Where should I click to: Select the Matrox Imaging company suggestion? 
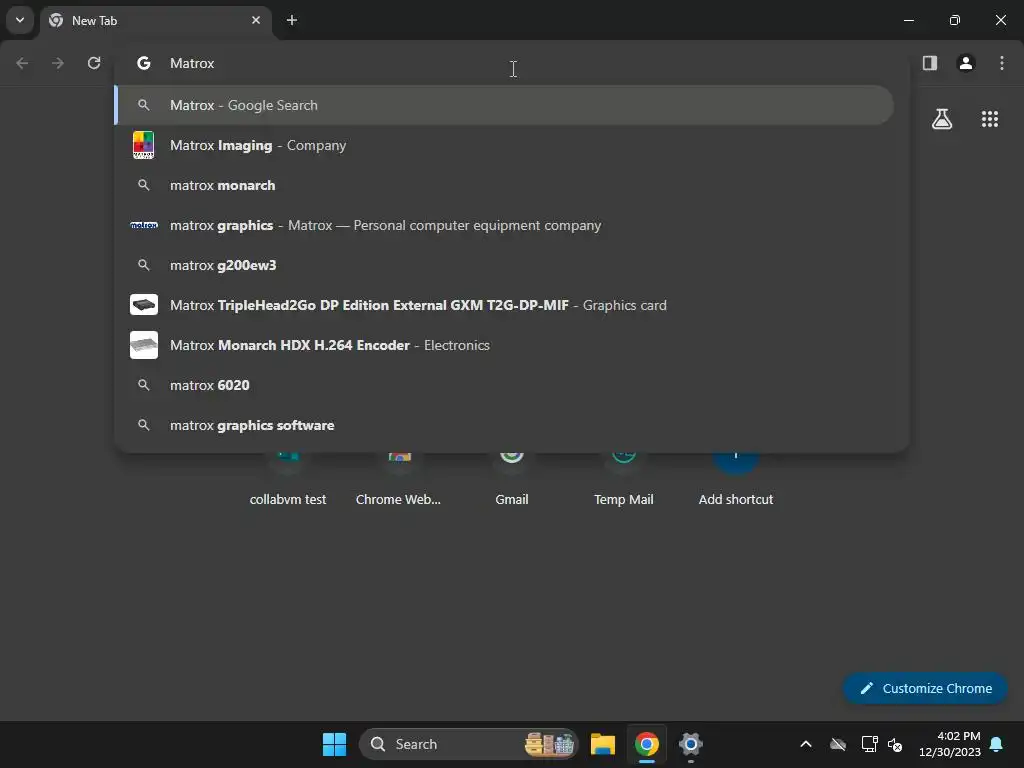(504, 145)
